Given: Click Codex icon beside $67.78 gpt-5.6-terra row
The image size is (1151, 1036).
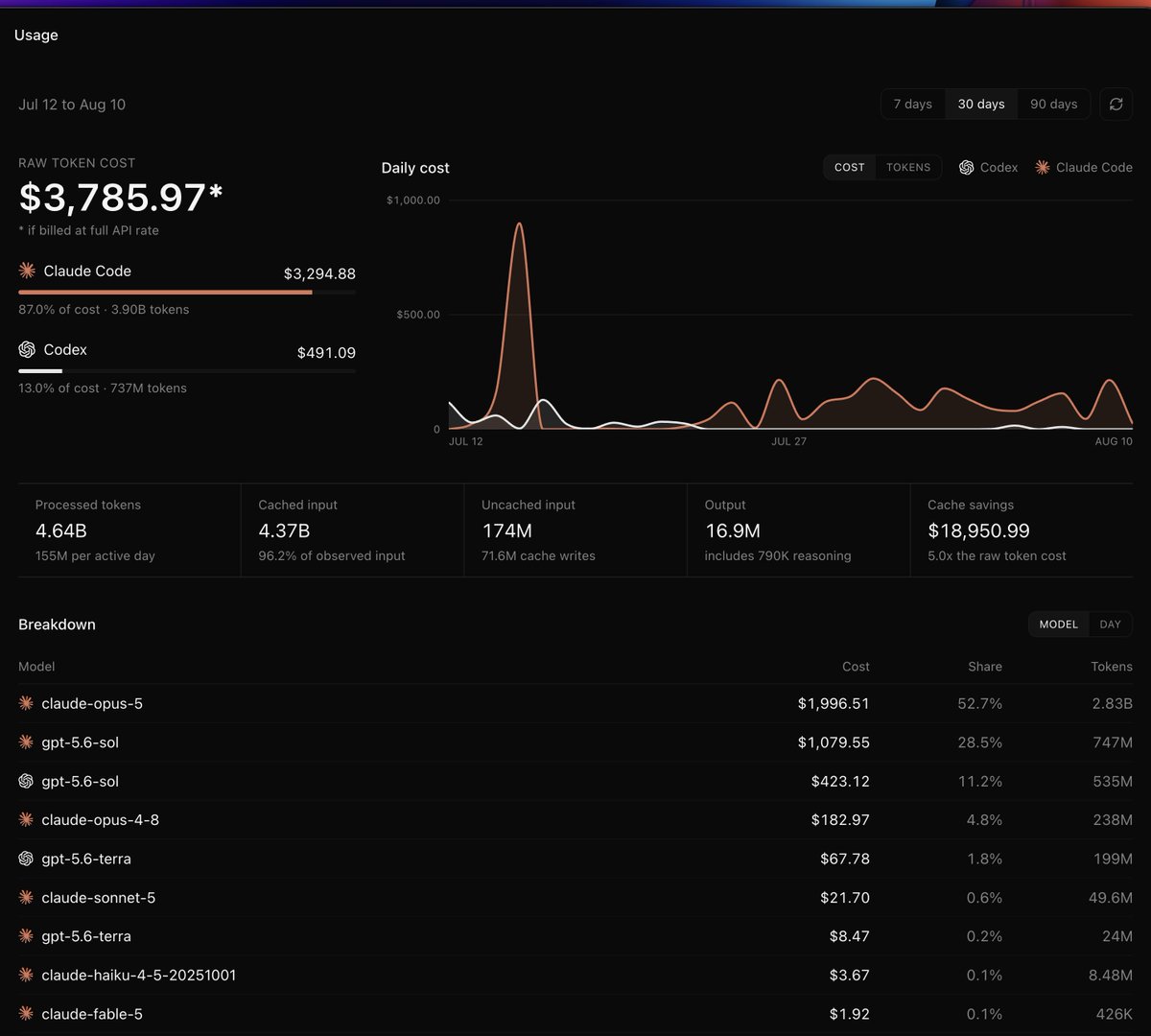Looking at the screenshot, I should point(26,859).
